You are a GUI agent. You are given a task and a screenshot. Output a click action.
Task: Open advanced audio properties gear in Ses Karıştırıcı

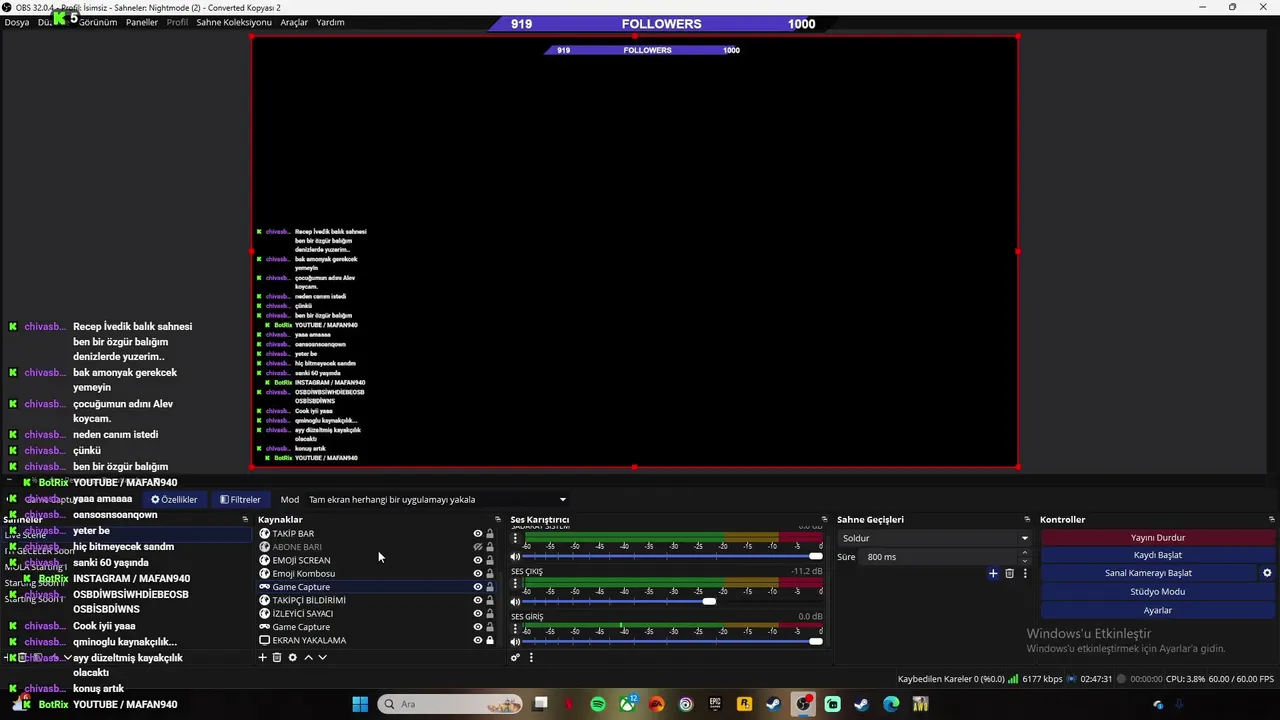(515, 657)
